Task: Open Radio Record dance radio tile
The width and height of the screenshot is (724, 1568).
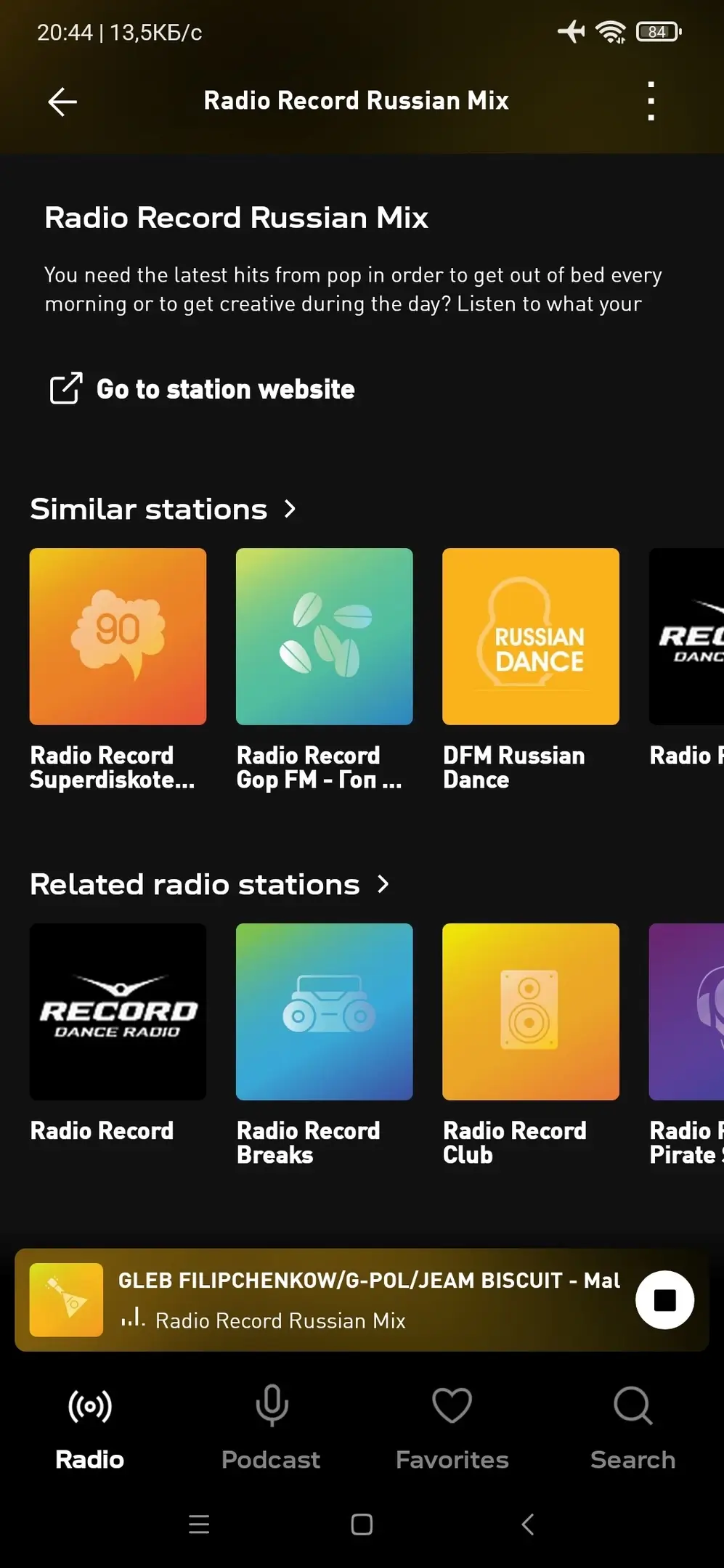Action: [118, 1012]
